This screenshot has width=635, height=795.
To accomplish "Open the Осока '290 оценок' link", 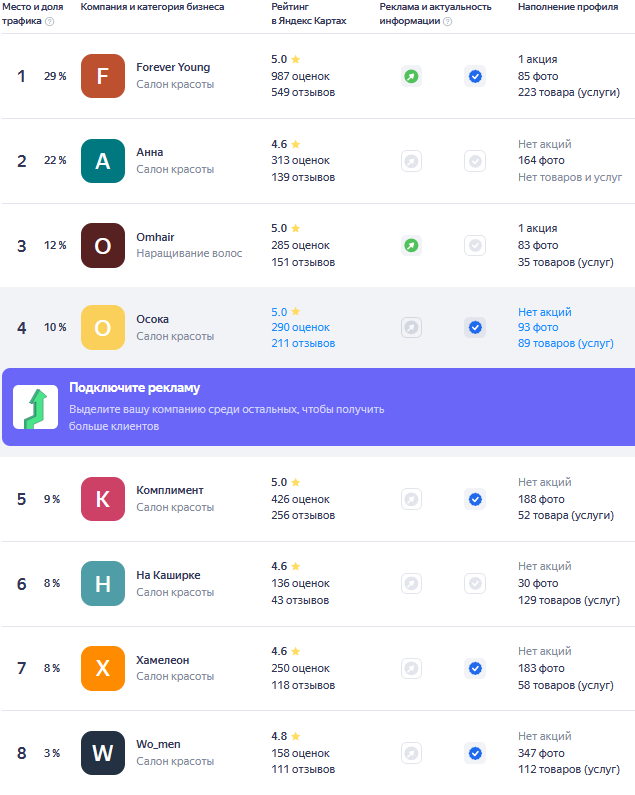I will [300, 327].
